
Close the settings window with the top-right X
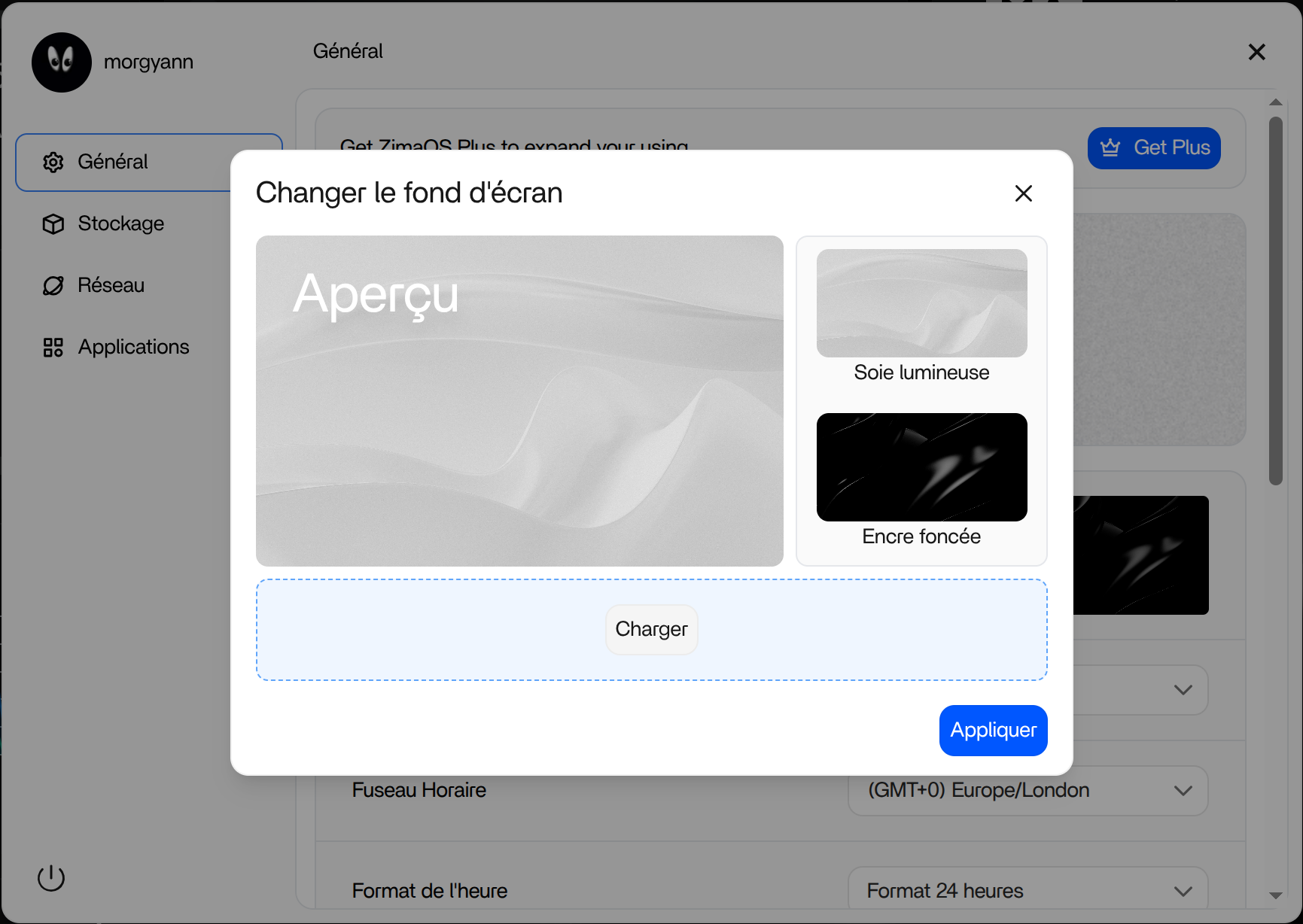click(x=1256, y=52)
